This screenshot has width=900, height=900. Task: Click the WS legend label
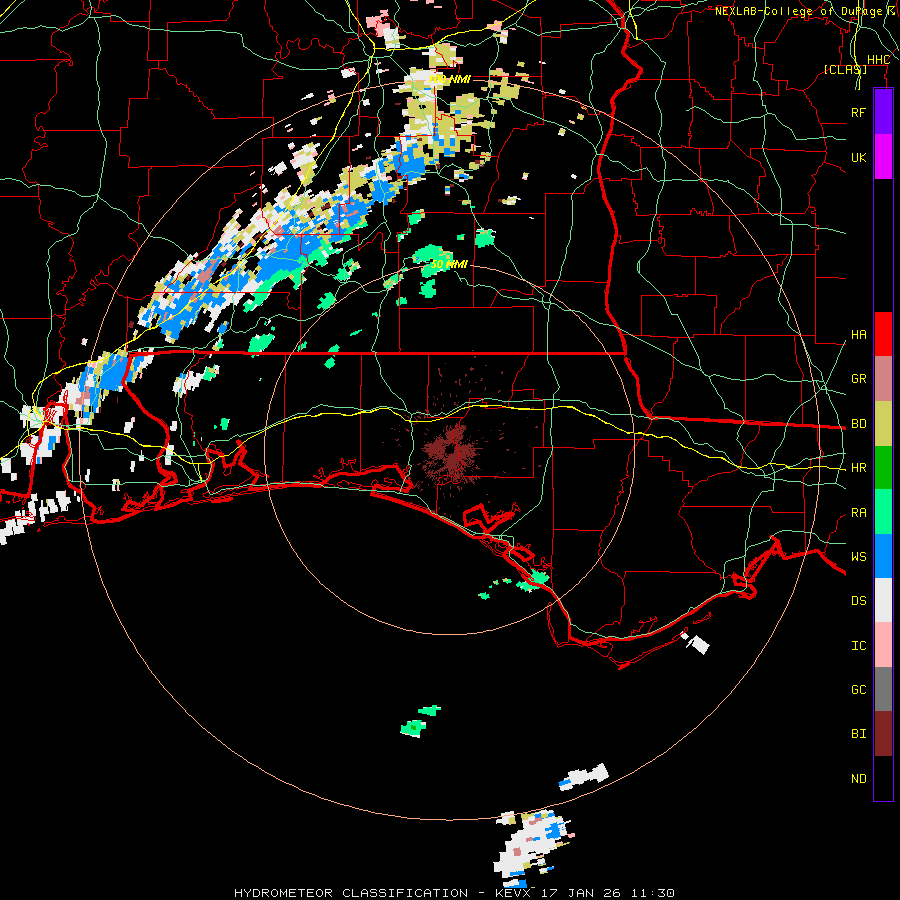coord(858,557)
